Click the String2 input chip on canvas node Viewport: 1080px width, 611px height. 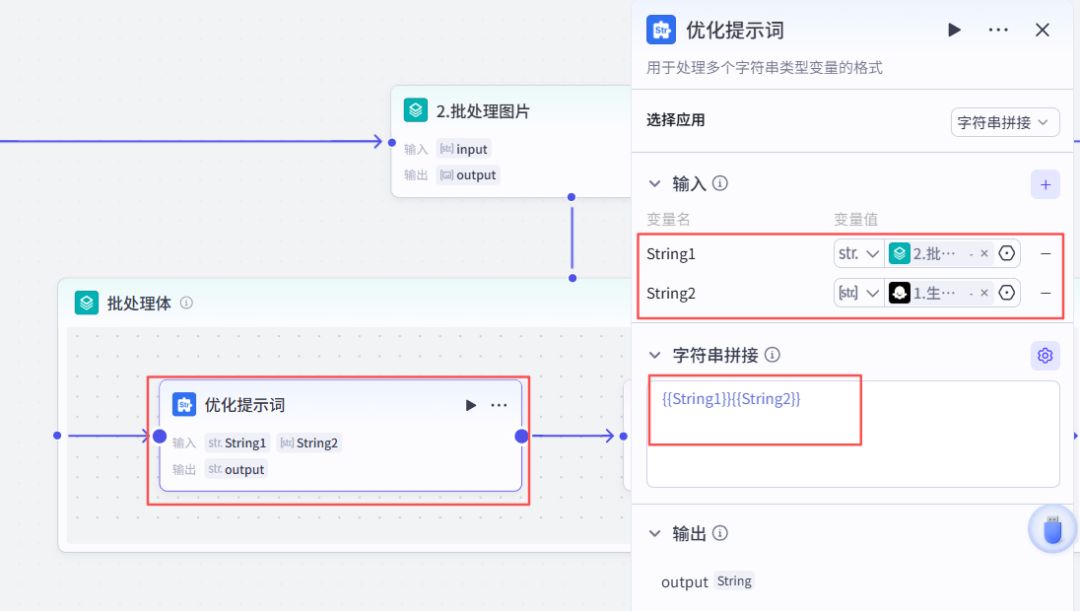[309, 442]
